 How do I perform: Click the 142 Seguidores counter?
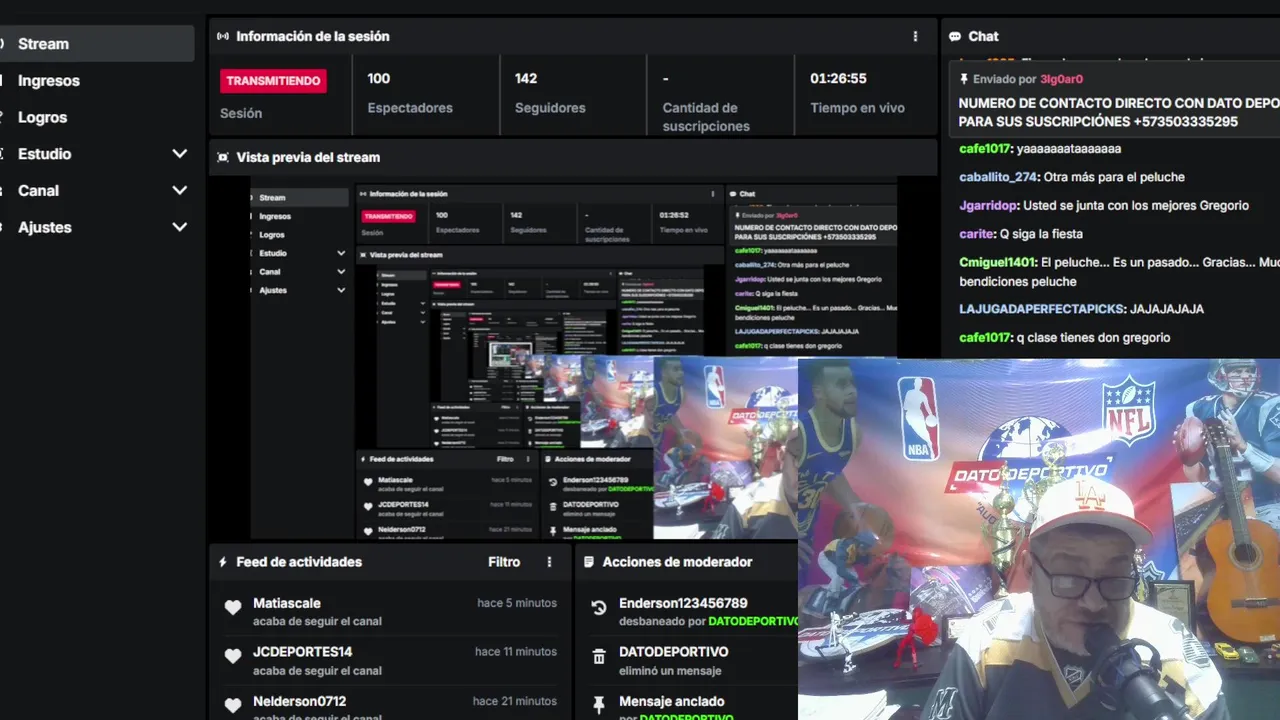(550, 93)
